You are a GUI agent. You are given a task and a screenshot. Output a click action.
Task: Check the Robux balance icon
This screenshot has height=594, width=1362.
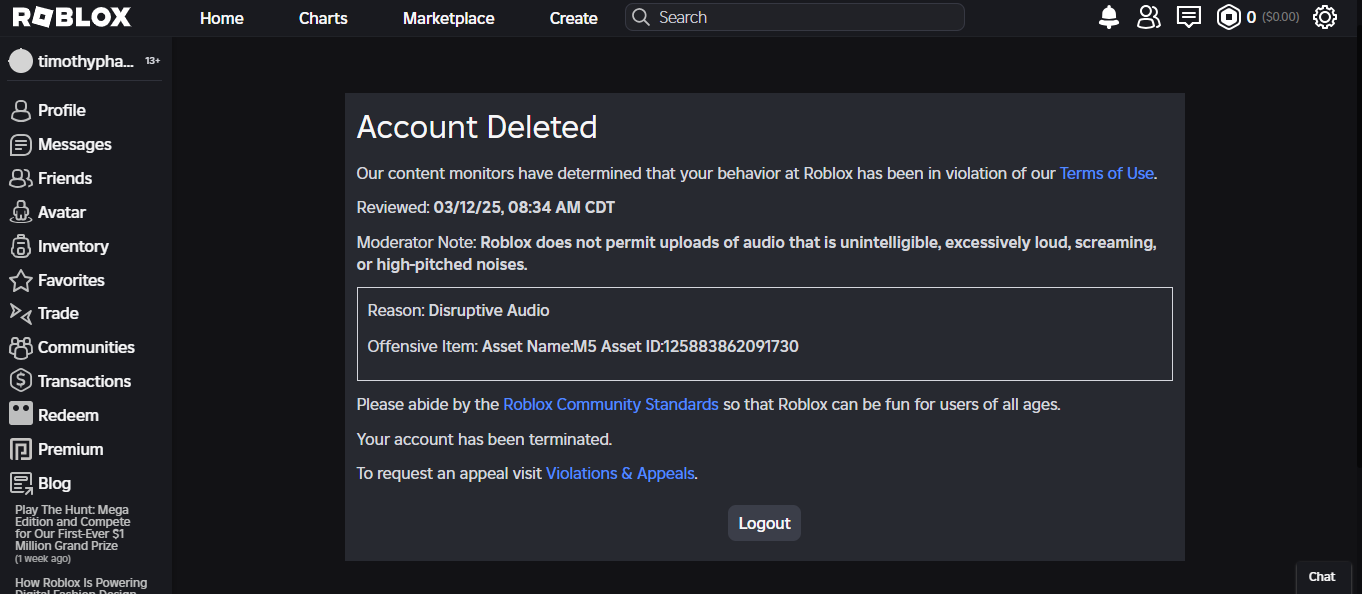click(x=1230, y=17)
